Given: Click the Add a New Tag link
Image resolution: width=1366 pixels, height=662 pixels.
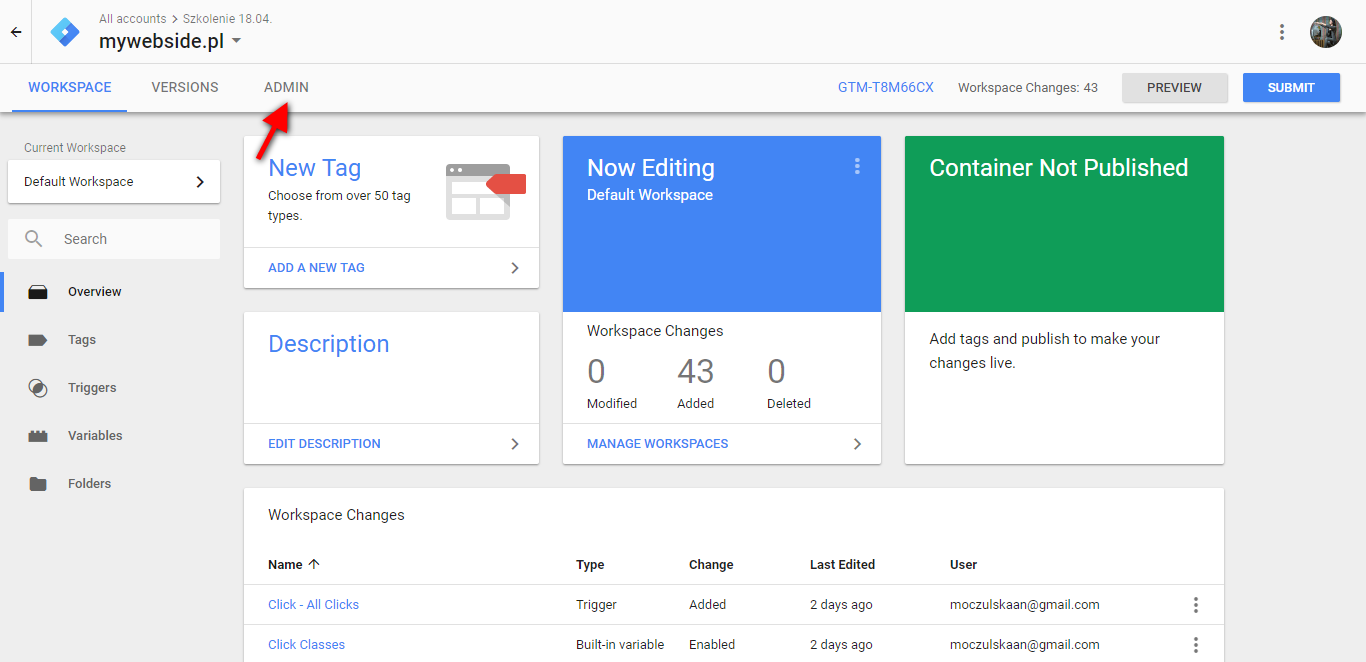Looking at the screenshot, I should tap(316, 268).
